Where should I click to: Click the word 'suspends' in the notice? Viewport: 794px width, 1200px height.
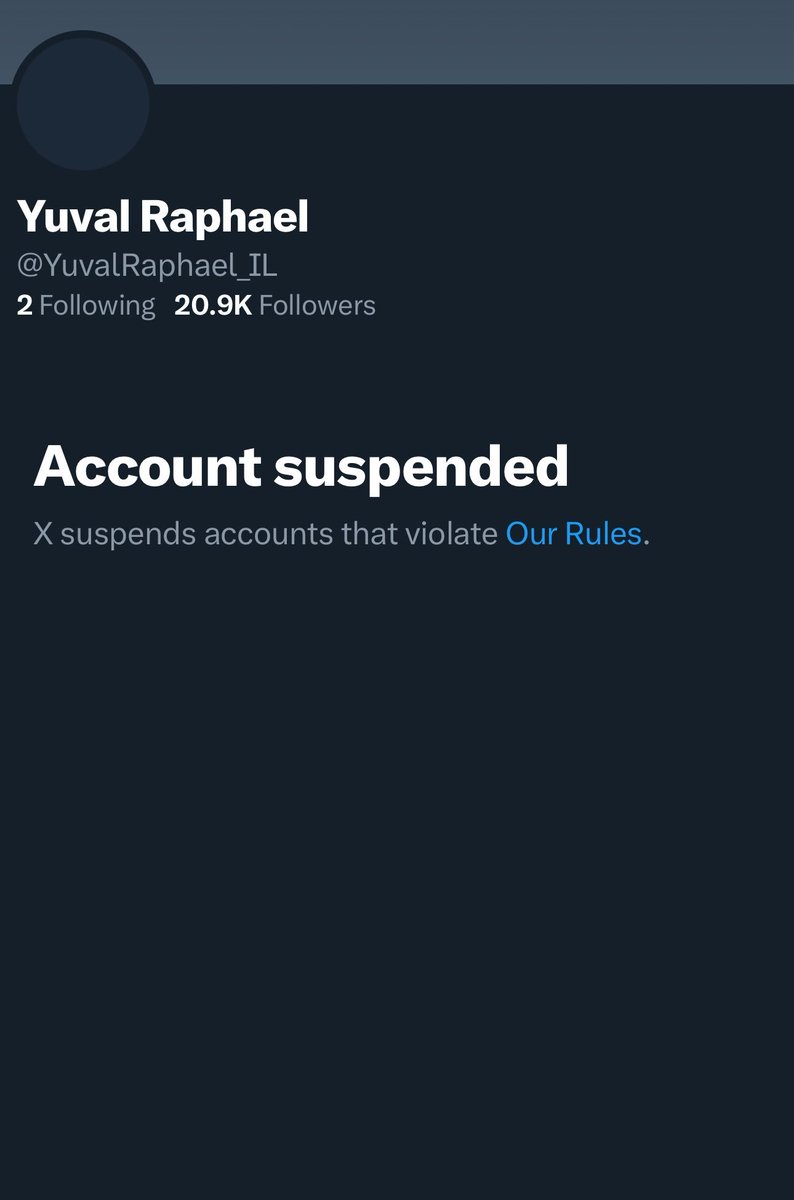[128, 533]
